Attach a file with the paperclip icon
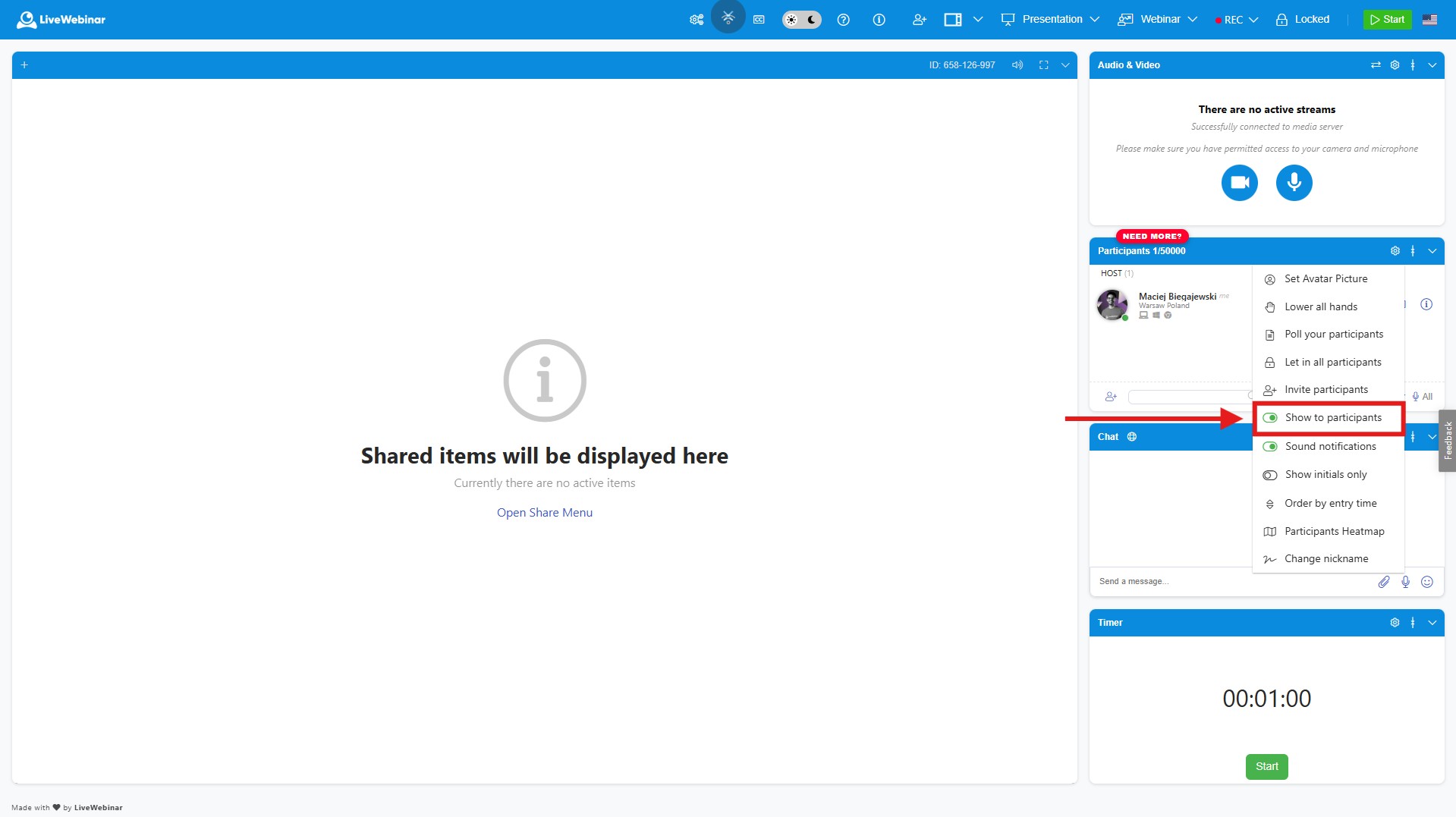The width and height of the screenshot is (1456, 817). [1384, 582]
